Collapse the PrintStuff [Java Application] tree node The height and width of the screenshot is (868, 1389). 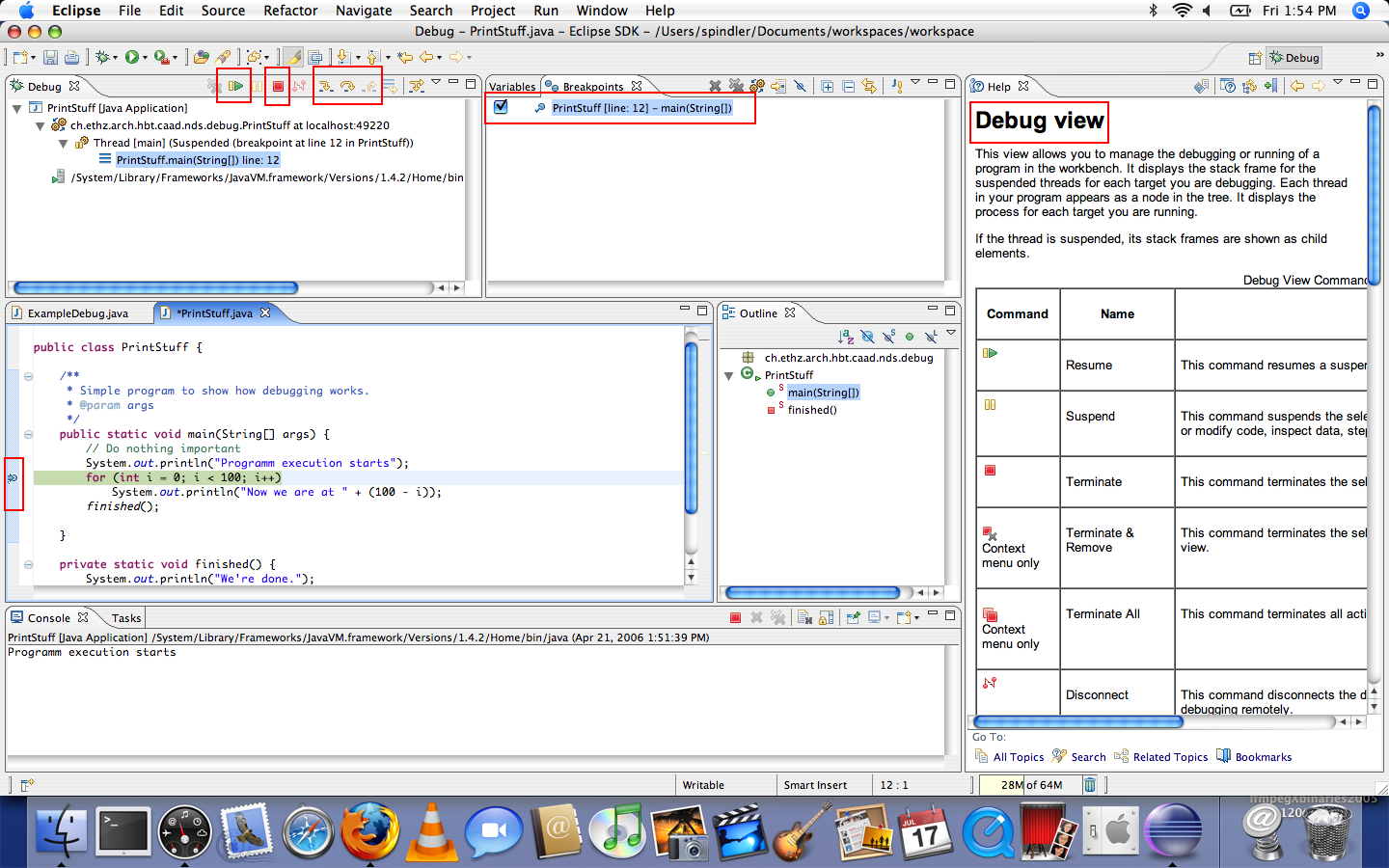point(17,108)
